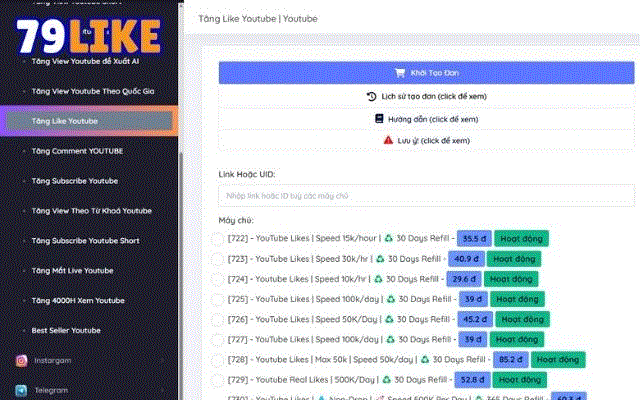Open Tăng Comment YOUTUBE menu item

tap(78, 151)
